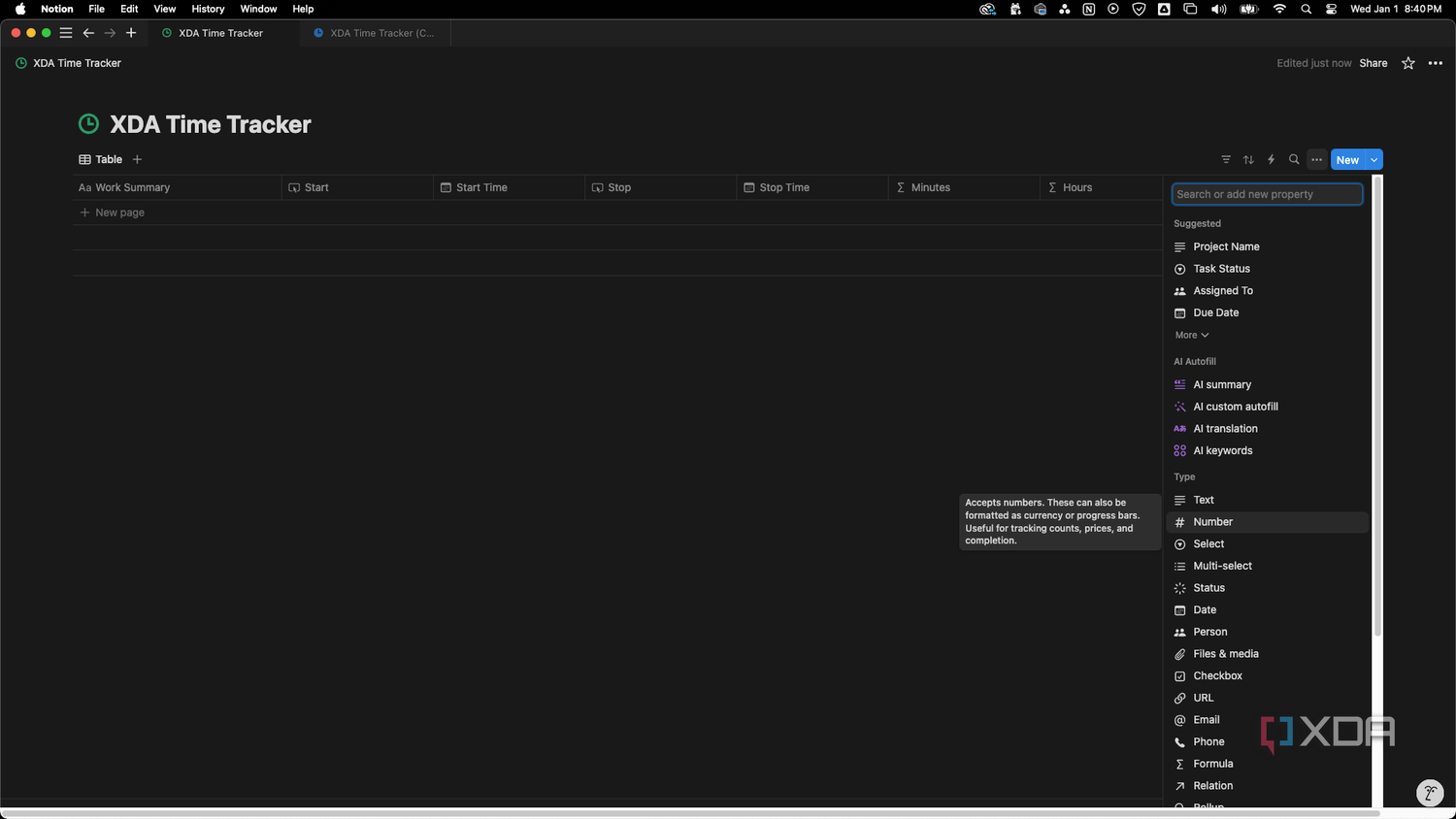Go forward with the right arrow

pos(110,33)
